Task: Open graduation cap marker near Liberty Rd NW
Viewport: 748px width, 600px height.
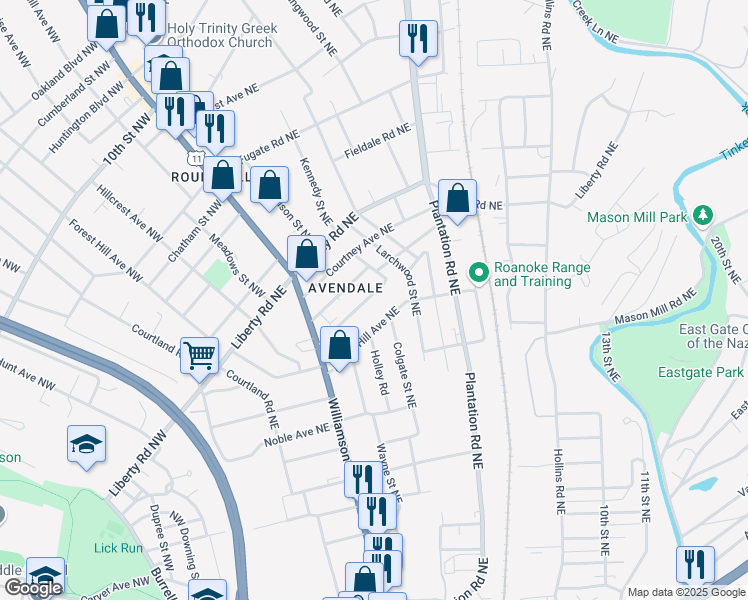Action: click(x=86, y=444)
